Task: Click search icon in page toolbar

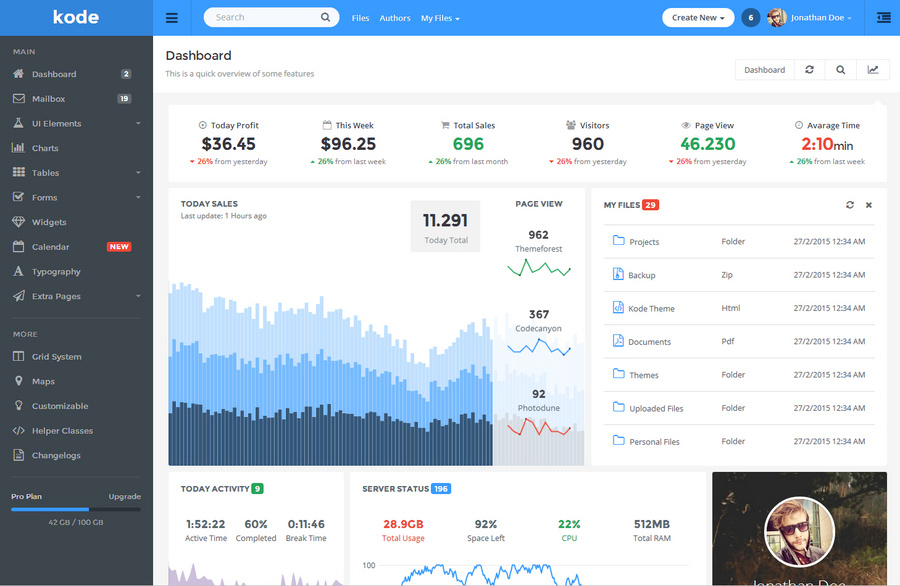Action: point(840,69)
